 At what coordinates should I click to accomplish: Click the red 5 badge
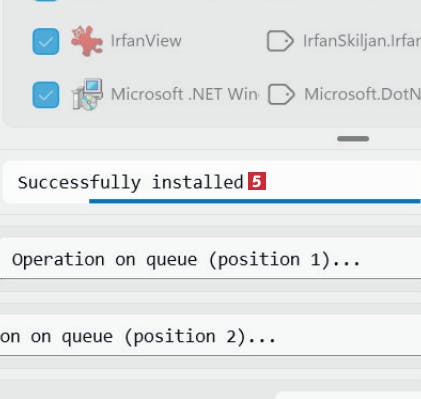(x=257, y=181)
